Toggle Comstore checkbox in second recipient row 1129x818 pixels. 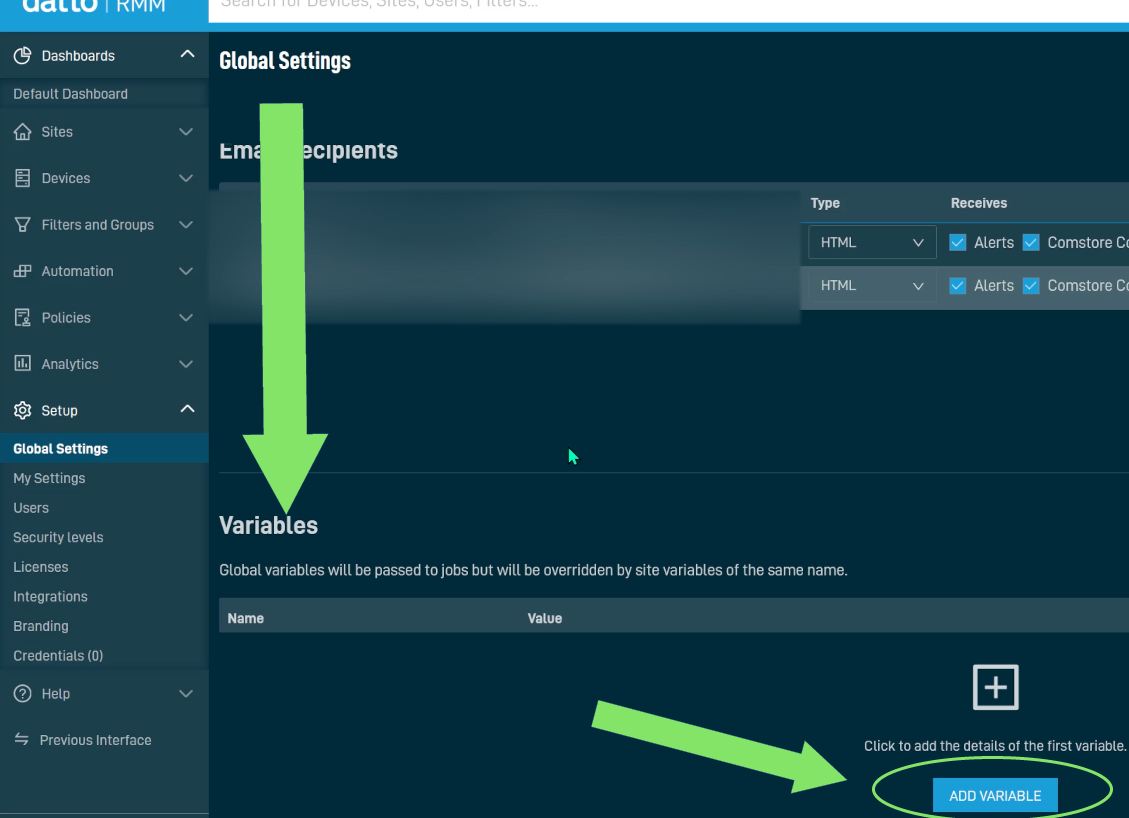pos(1031,286)
